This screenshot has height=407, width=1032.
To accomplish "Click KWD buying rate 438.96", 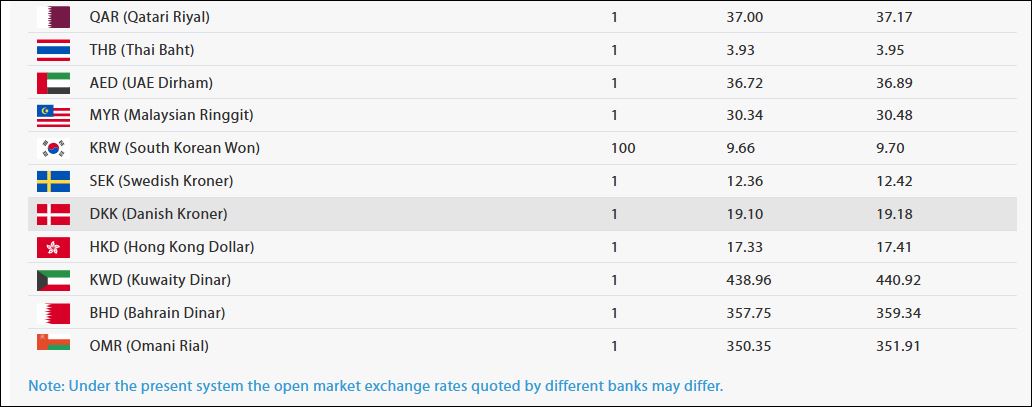I will pyautogui.click(x=749, y=280).
